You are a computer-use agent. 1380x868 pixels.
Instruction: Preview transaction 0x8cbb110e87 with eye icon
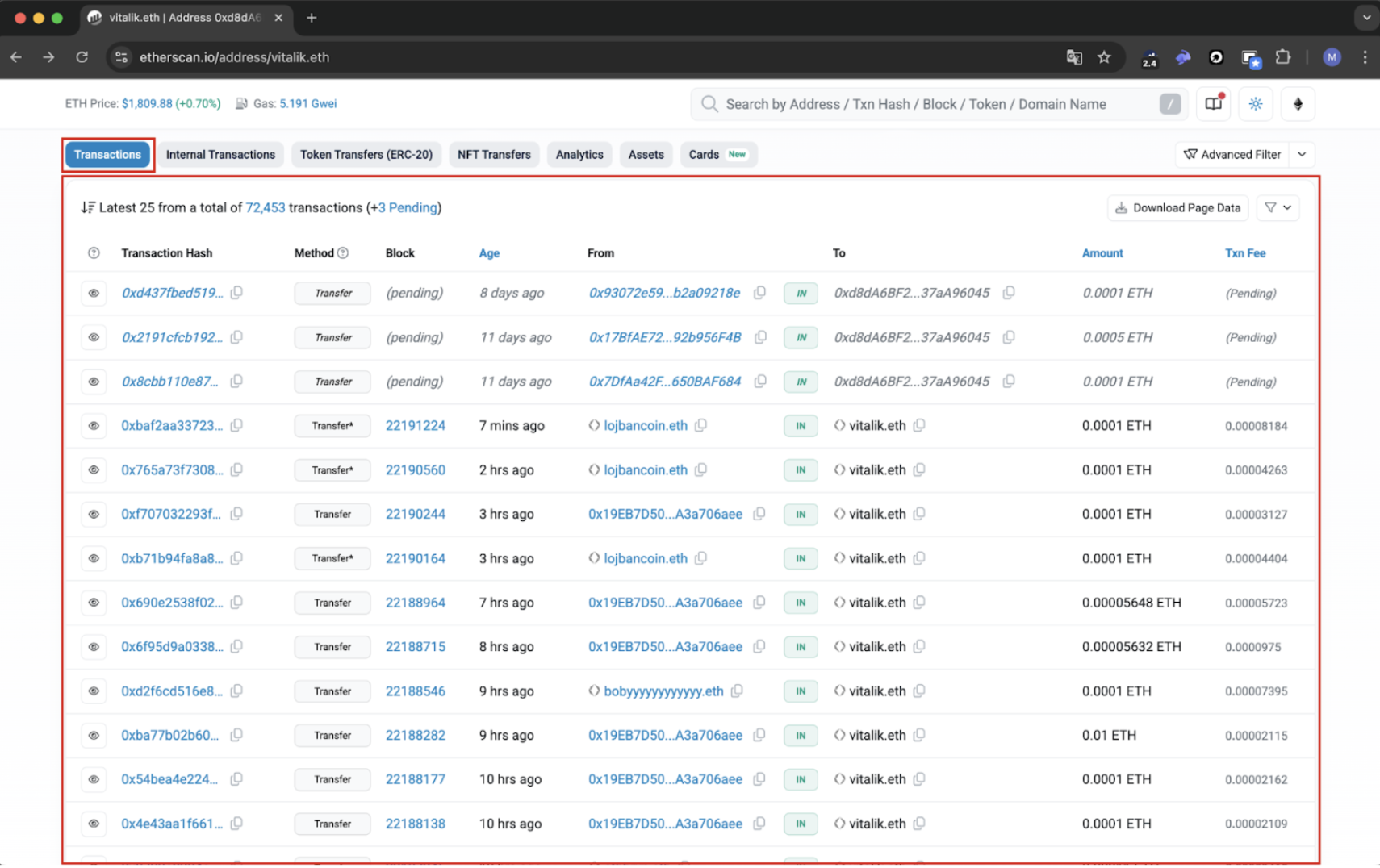pos(94,382)
